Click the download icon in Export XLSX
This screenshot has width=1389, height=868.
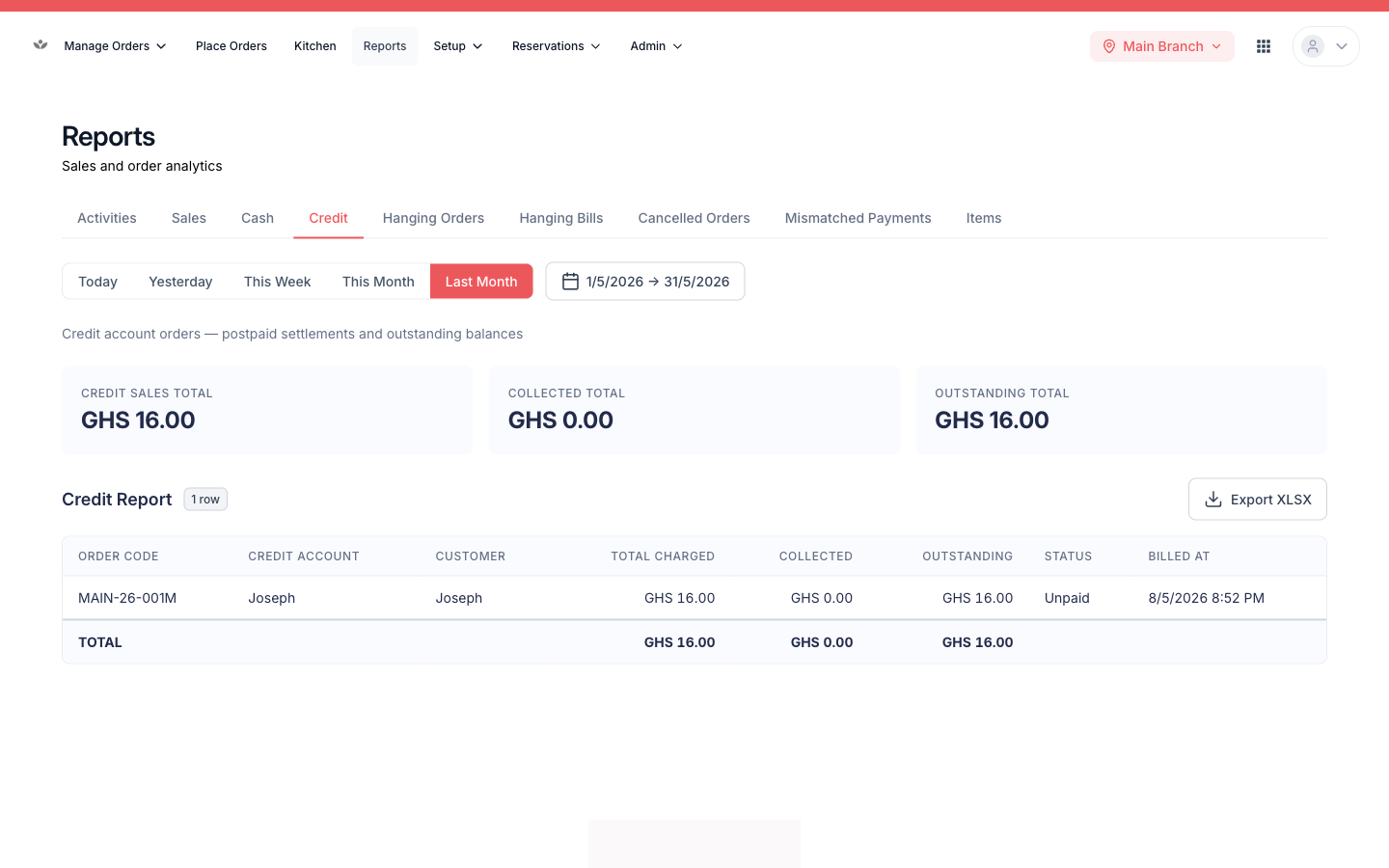click(x=1213, y=500)
